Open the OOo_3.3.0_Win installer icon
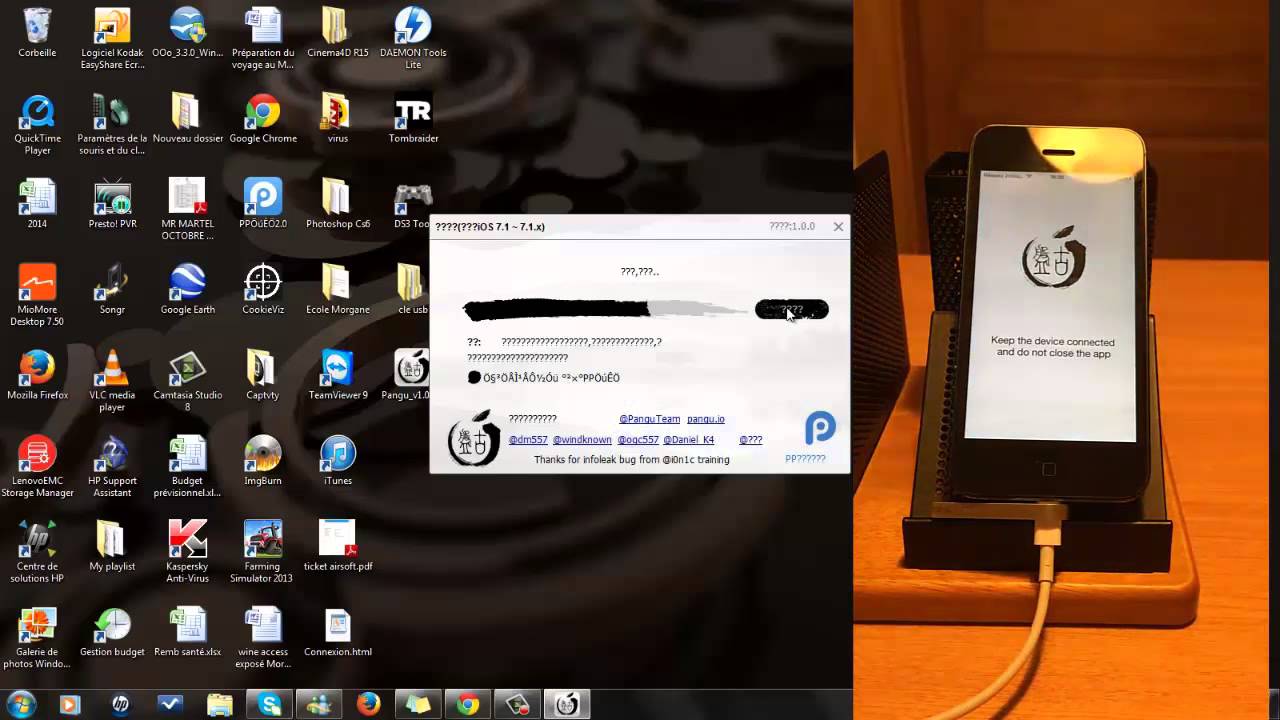The width and height of the screenshot is (1280, 720). coord(187,33)
